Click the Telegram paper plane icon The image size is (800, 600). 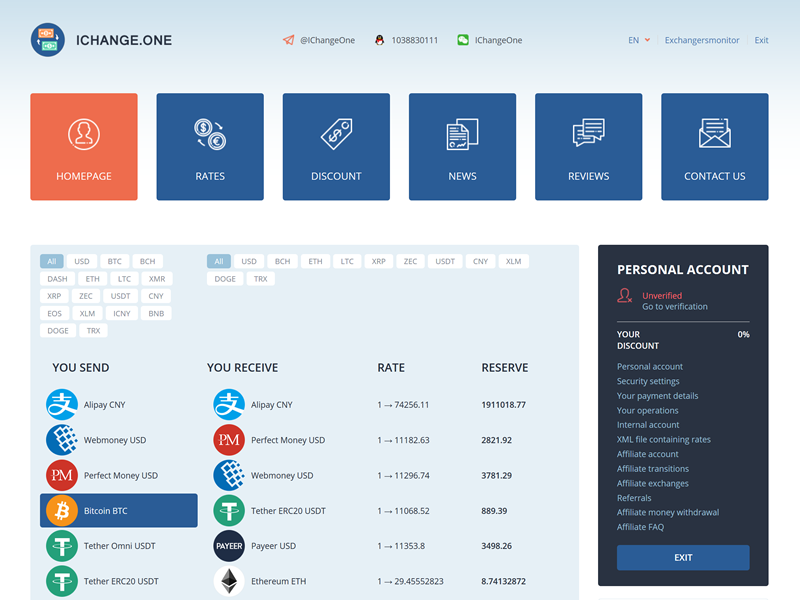tap(288, 40)
